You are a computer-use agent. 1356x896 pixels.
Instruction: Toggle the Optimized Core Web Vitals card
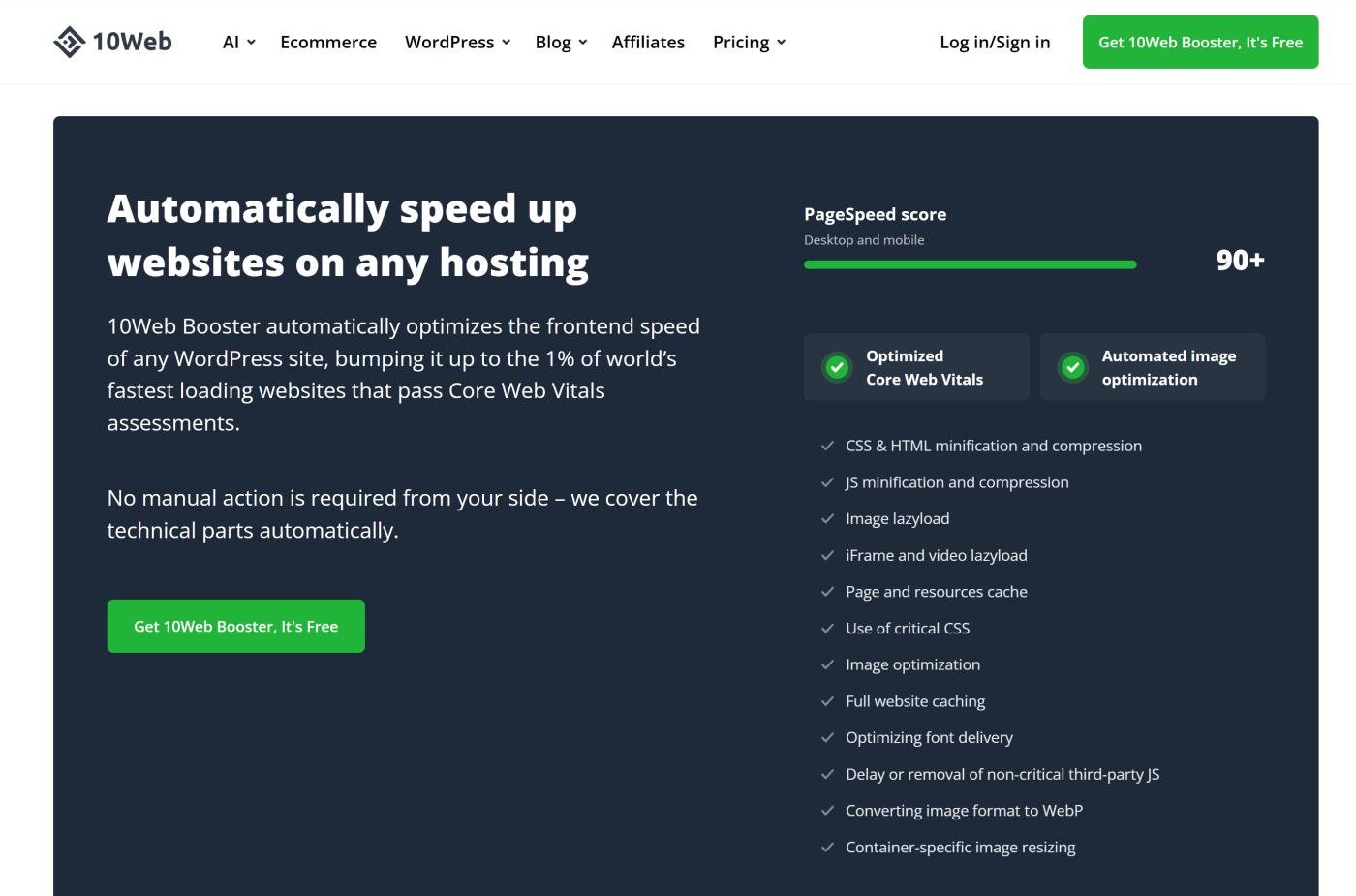[x=915, y=367]
